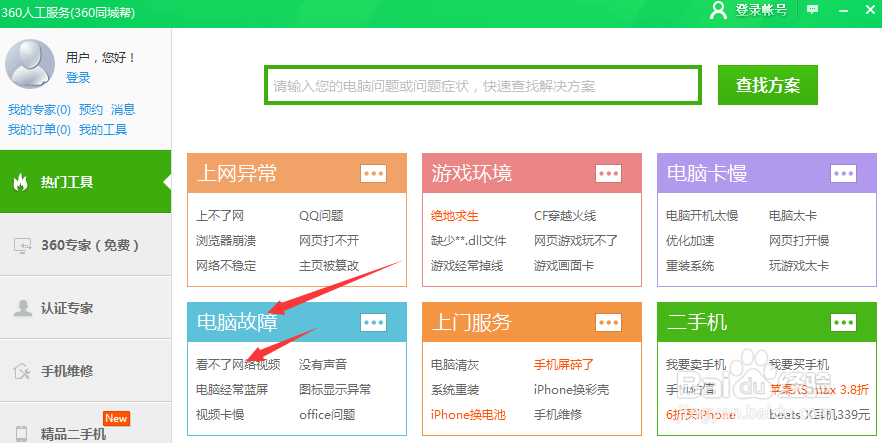Click the 我要卖手机 item
Image resolution: width=882 pixels, height=443 pixels.
coord(696,364)
